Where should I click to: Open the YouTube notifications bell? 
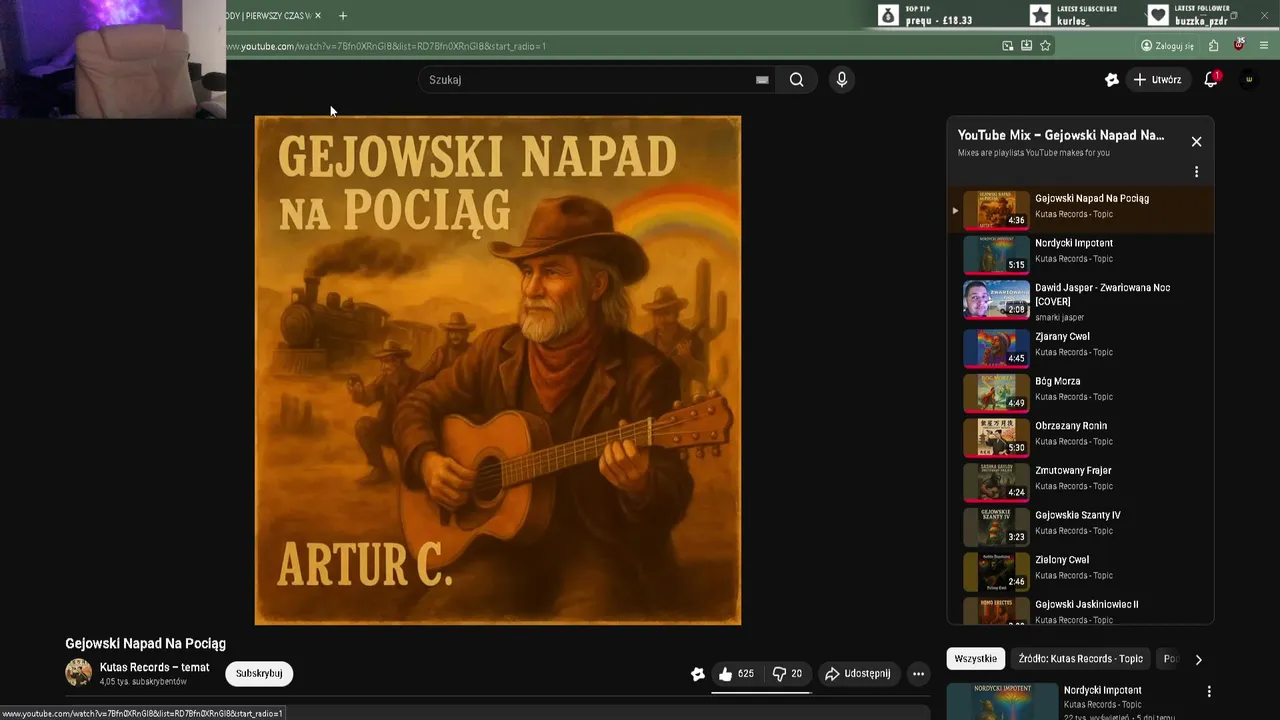click(1211, 80)
